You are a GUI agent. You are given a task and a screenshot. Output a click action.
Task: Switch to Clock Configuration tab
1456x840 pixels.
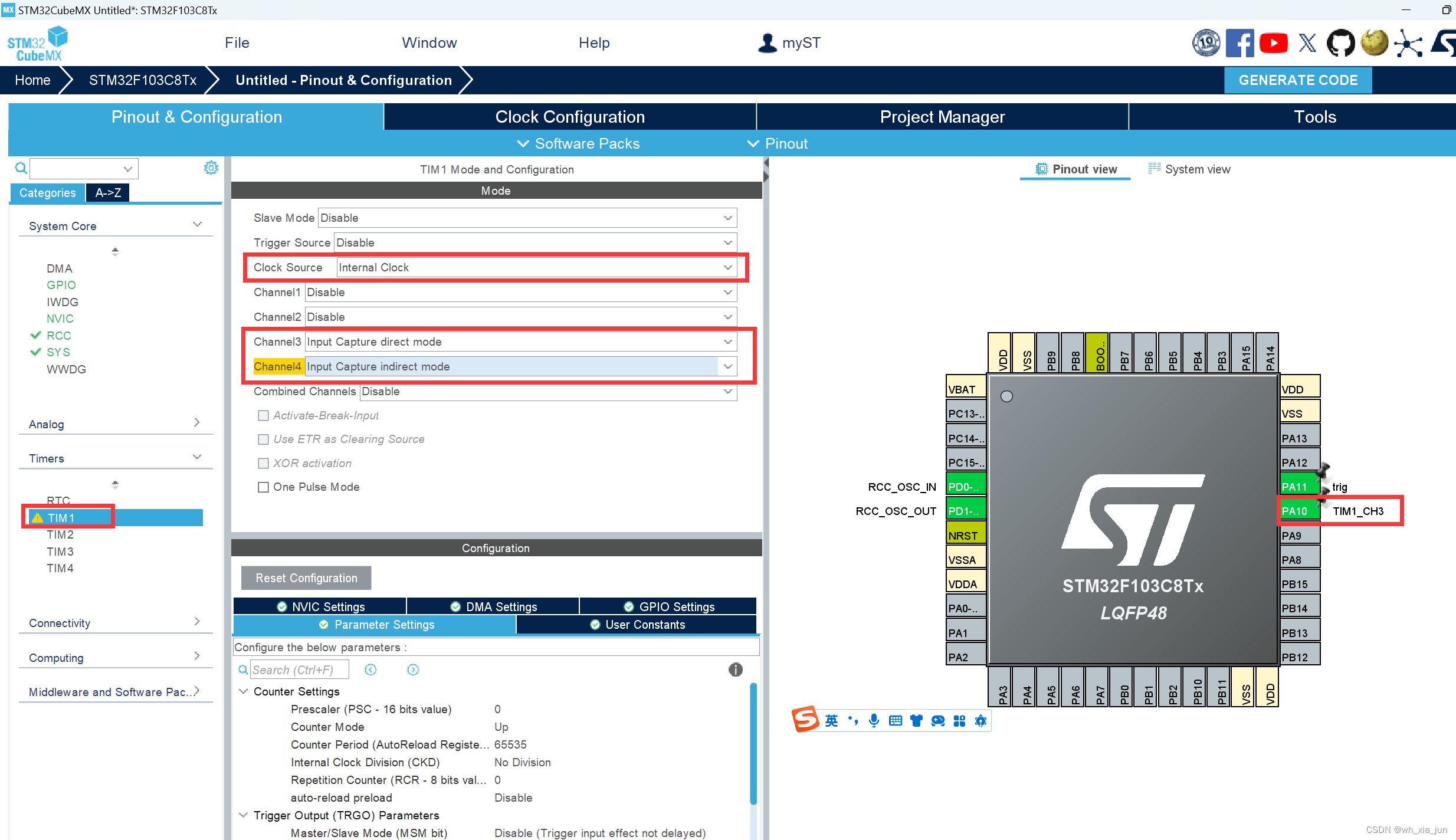click(569, 117)
